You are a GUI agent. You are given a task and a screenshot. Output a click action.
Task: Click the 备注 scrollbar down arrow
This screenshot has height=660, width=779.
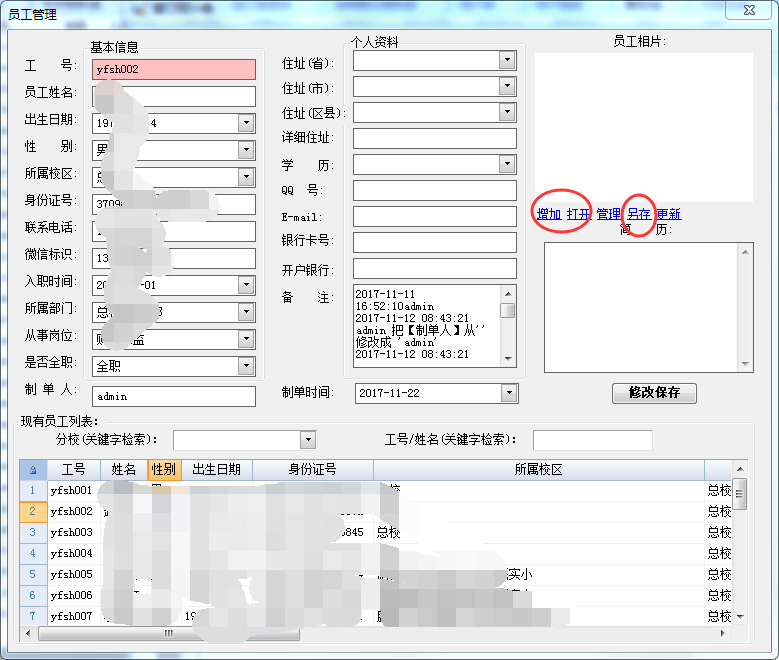(x=508, y=359)
